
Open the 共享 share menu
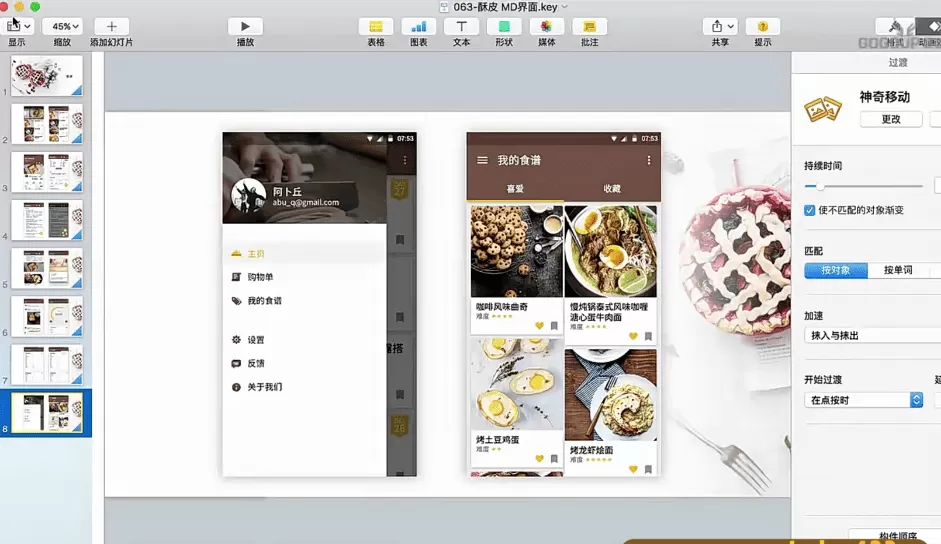tap(720, 26)
